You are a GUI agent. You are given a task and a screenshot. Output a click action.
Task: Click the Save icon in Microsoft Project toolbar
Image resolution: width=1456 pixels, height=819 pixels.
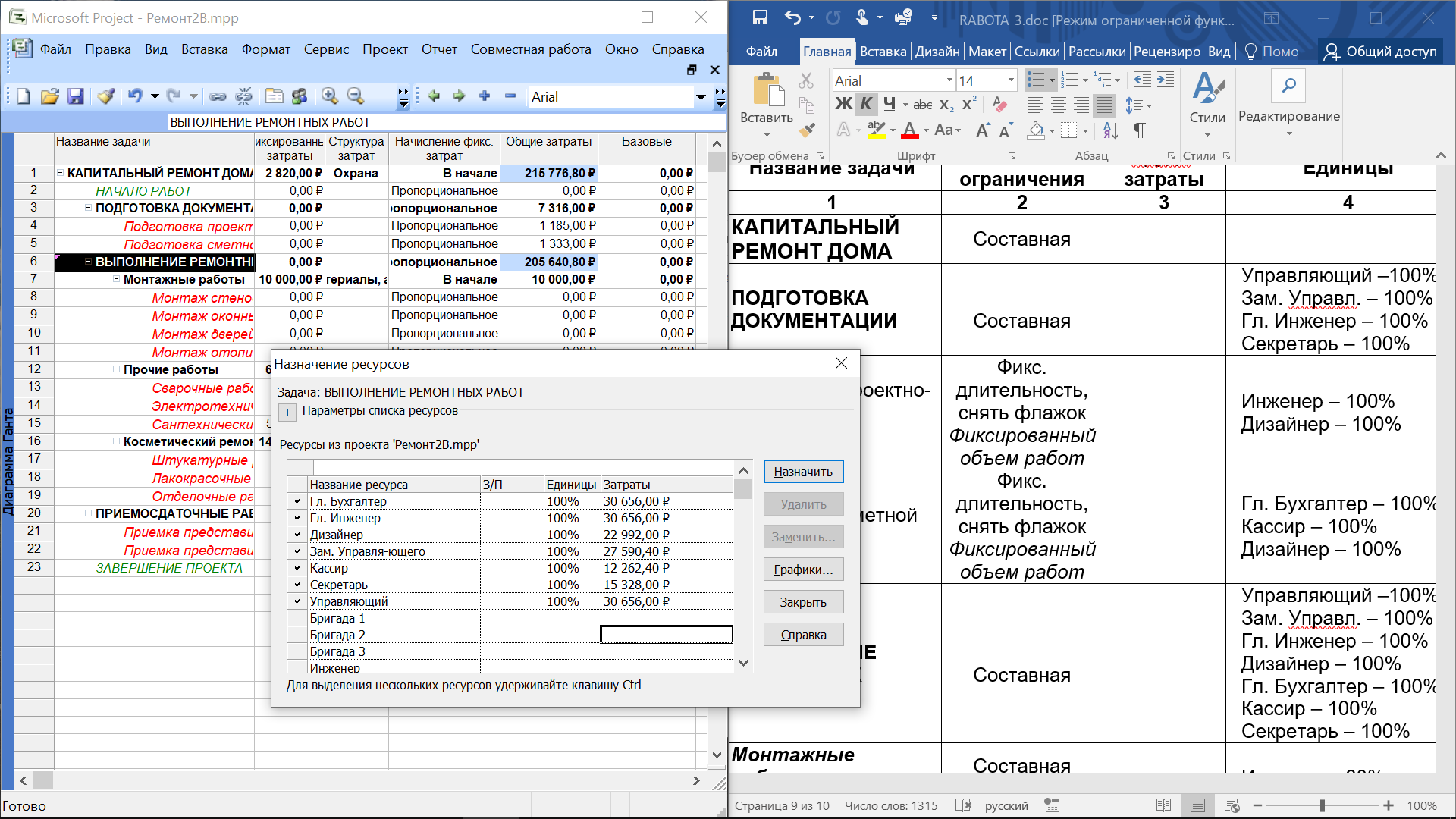click(x=75, y=96)
